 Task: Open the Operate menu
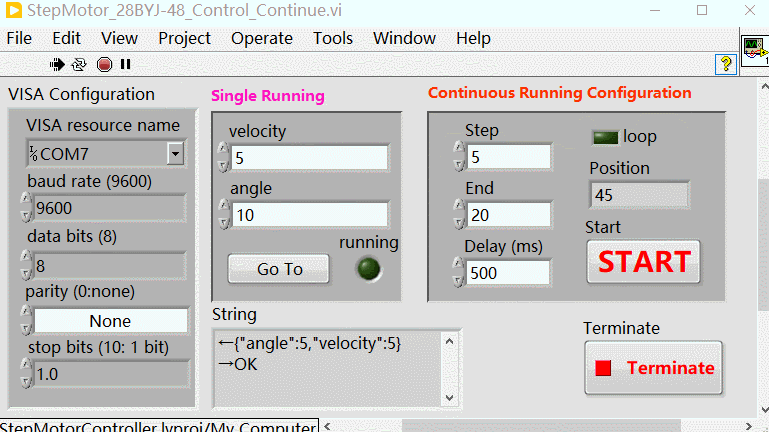(262, 38)
